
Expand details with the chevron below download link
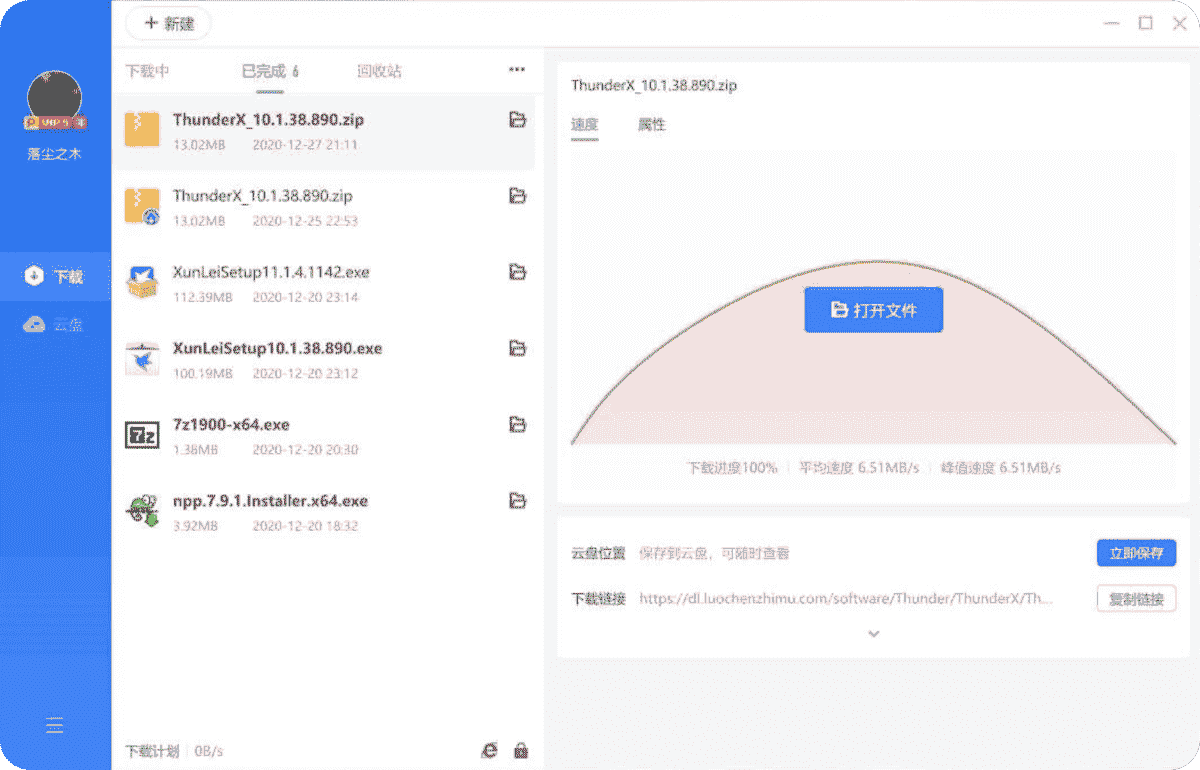(873, 634)
